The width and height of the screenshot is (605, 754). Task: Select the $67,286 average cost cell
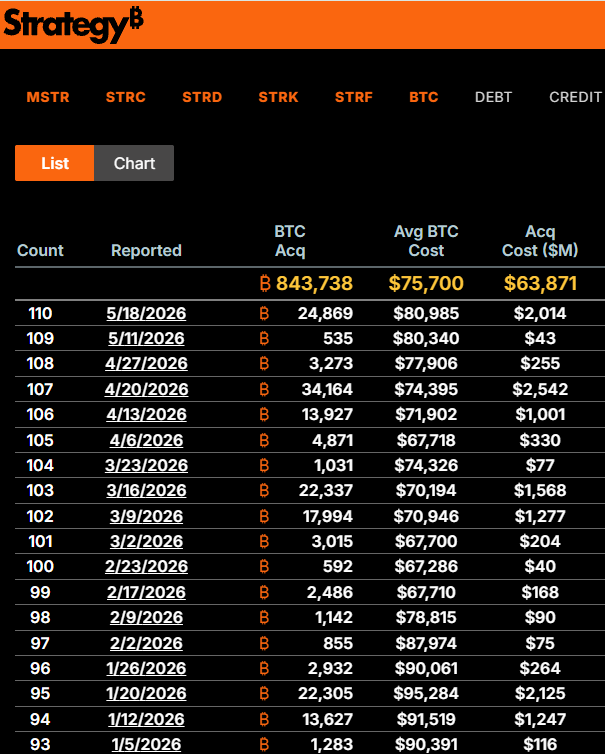pos(426,566)
